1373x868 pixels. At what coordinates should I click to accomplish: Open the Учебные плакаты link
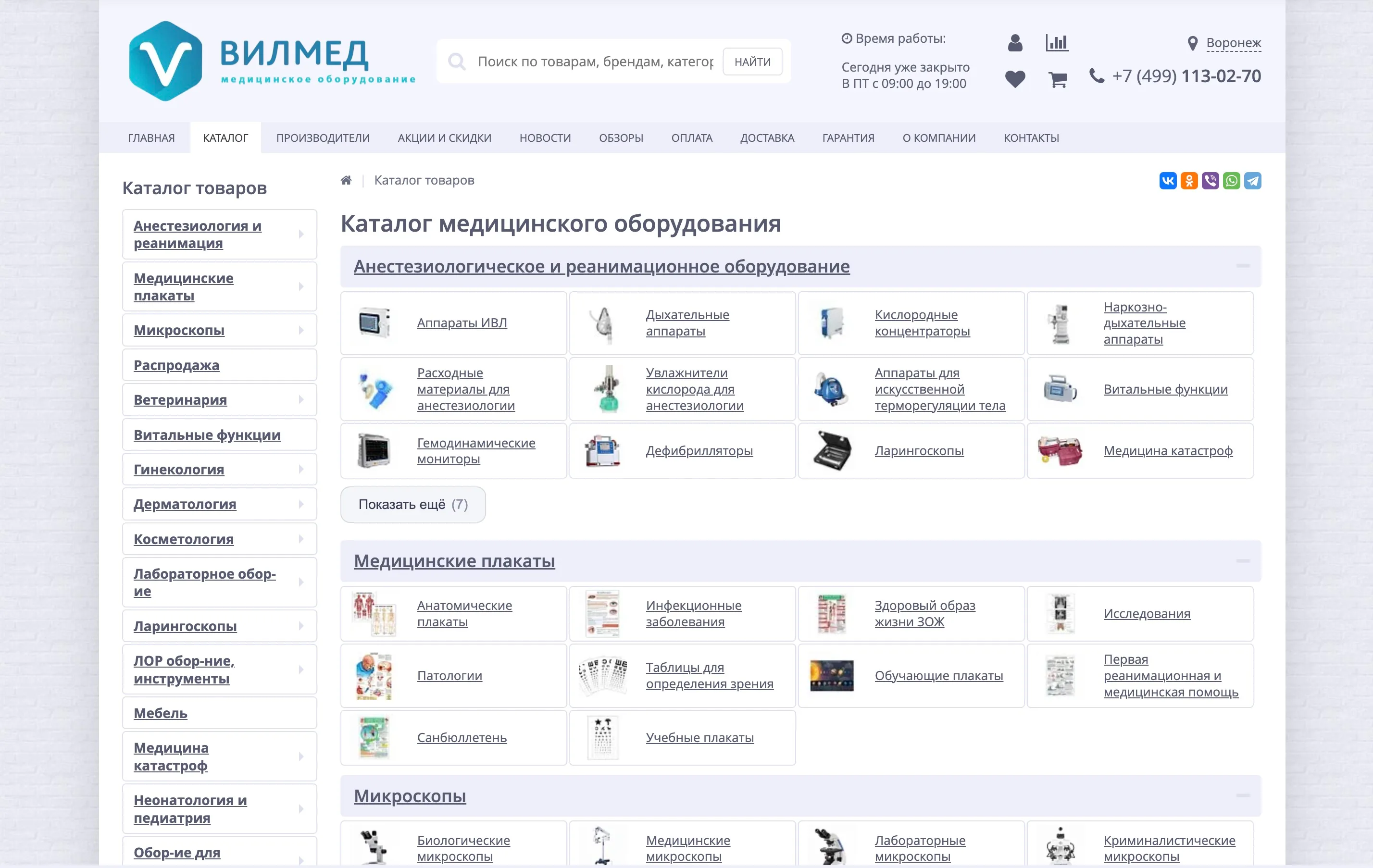[699, 737]
